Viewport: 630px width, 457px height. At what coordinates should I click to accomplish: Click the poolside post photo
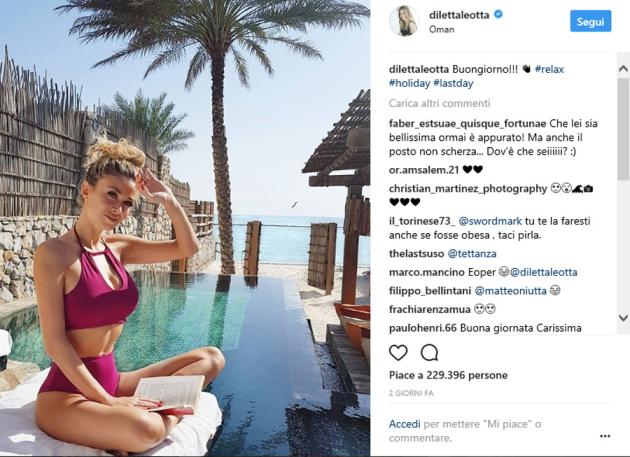pos(185,228)
